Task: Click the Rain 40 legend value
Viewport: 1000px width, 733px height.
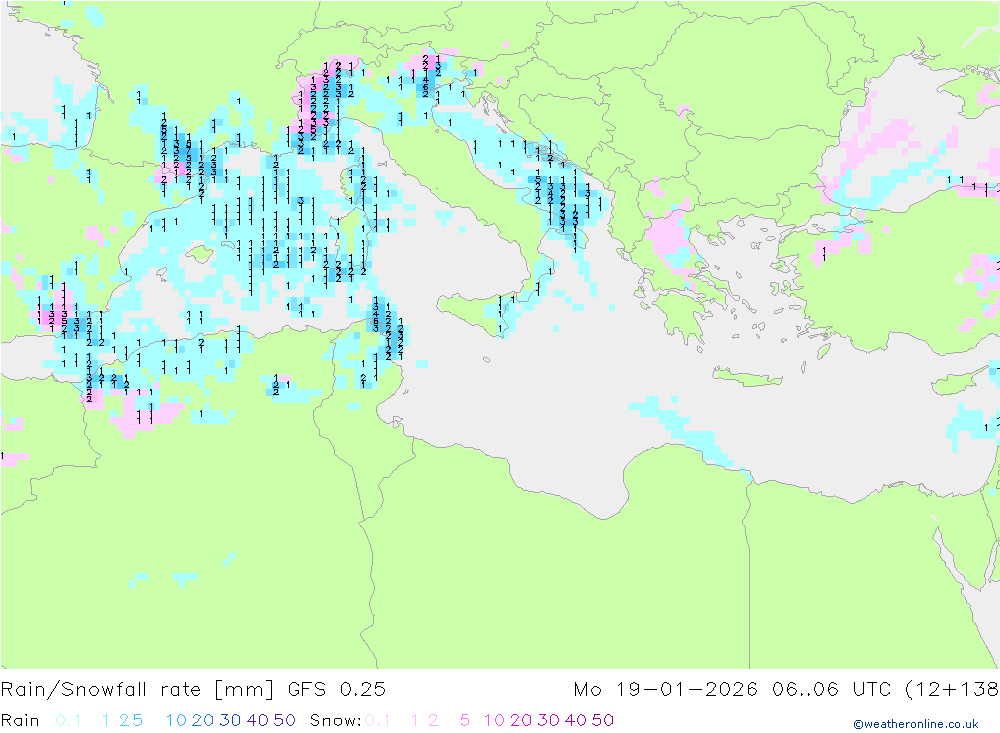Action: (x=258, y=720)
